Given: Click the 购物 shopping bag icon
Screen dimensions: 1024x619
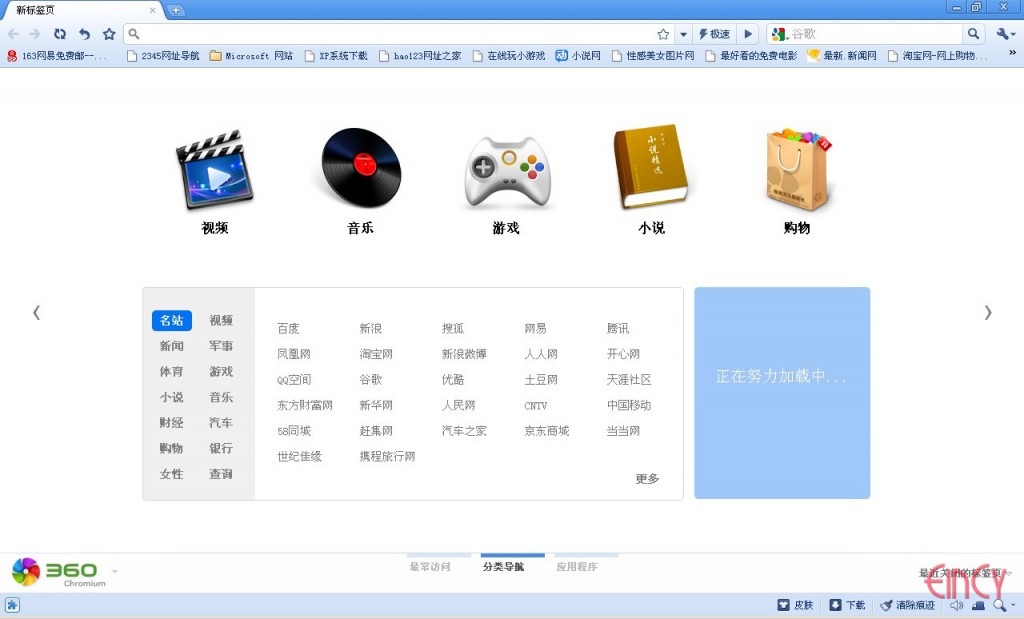Looking at the screenshot, I should (x=797, y=169).
